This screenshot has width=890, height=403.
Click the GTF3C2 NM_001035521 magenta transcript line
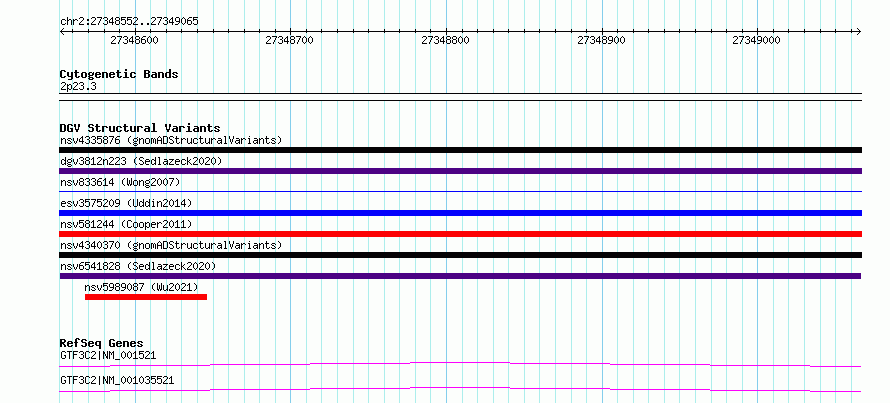460,389
